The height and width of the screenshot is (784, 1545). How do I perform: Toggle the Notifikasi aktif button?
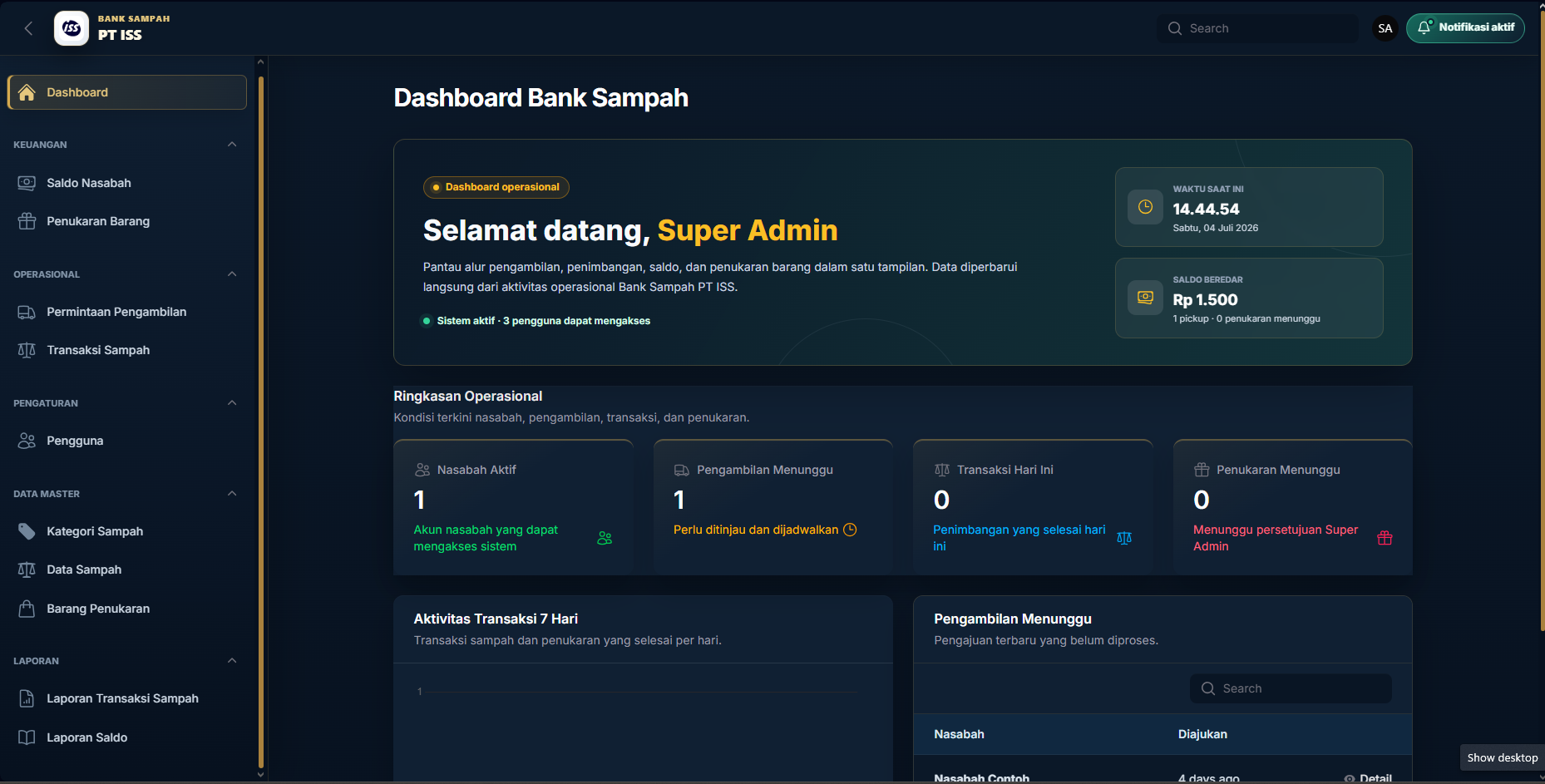click(1465, 28)
